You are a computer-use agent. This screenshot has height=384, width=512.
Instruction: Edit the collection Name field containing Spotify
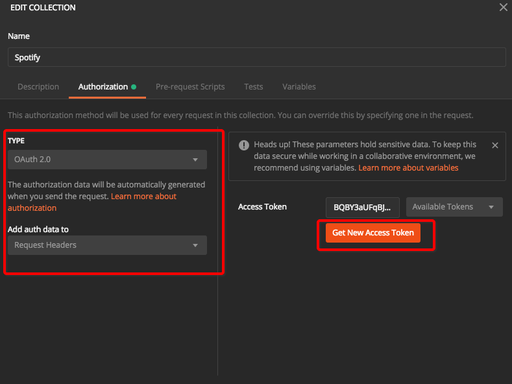[257, 57]
